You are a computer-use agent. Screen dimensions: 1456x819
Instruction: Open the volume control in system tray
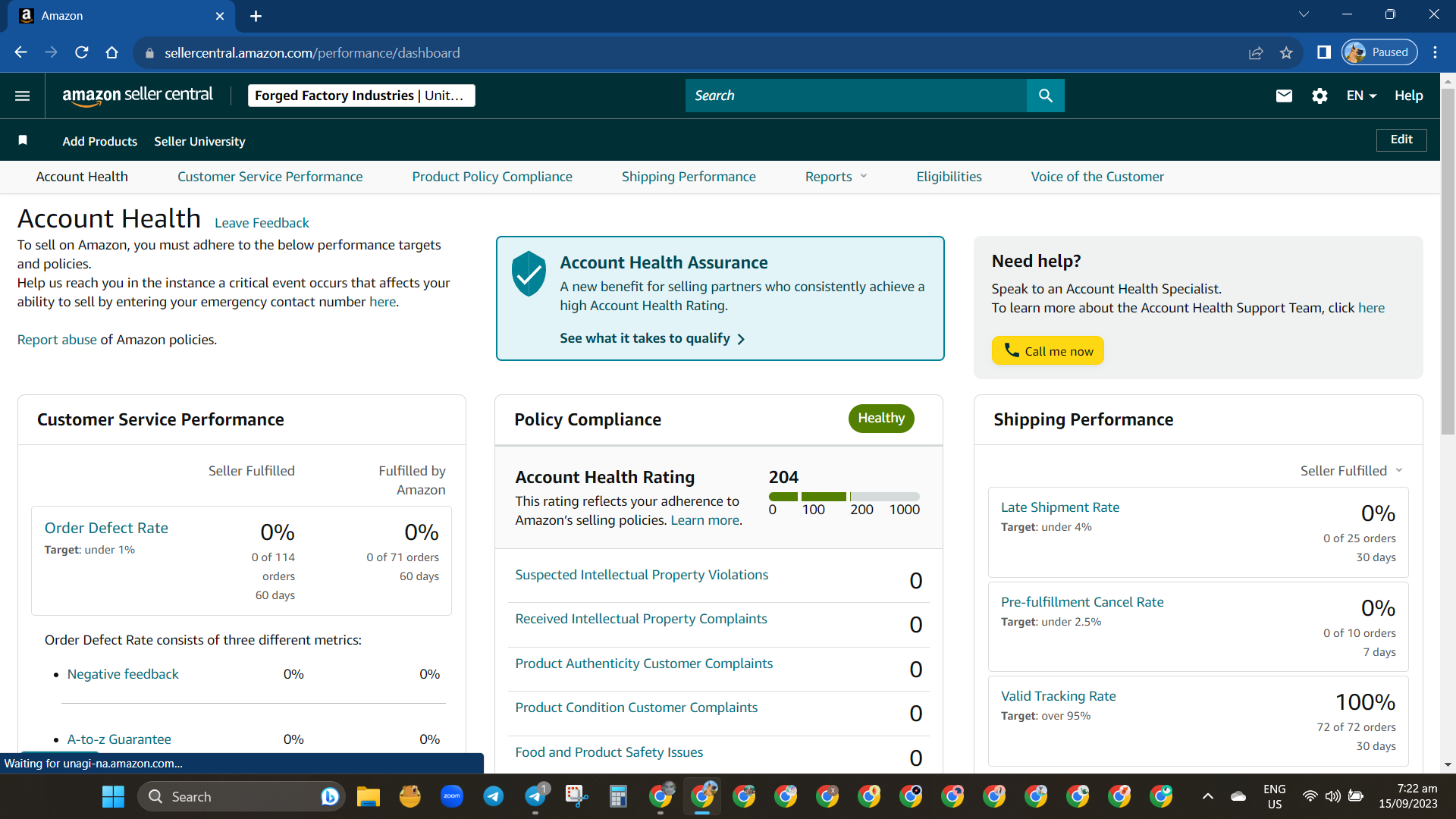[1332, 796]
